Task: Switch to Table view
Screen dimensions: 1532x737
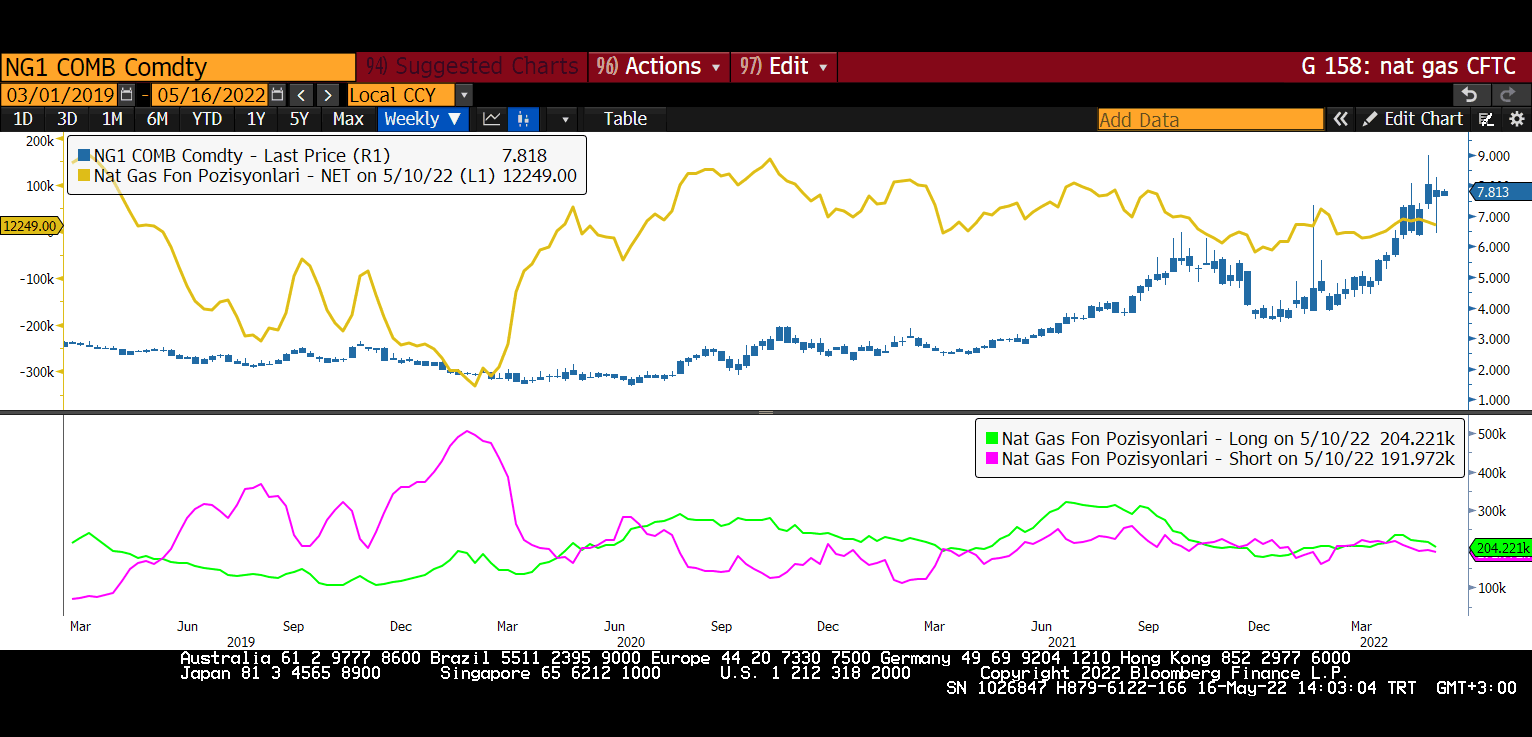Action: pyautogui.click(x=625, y=119)
